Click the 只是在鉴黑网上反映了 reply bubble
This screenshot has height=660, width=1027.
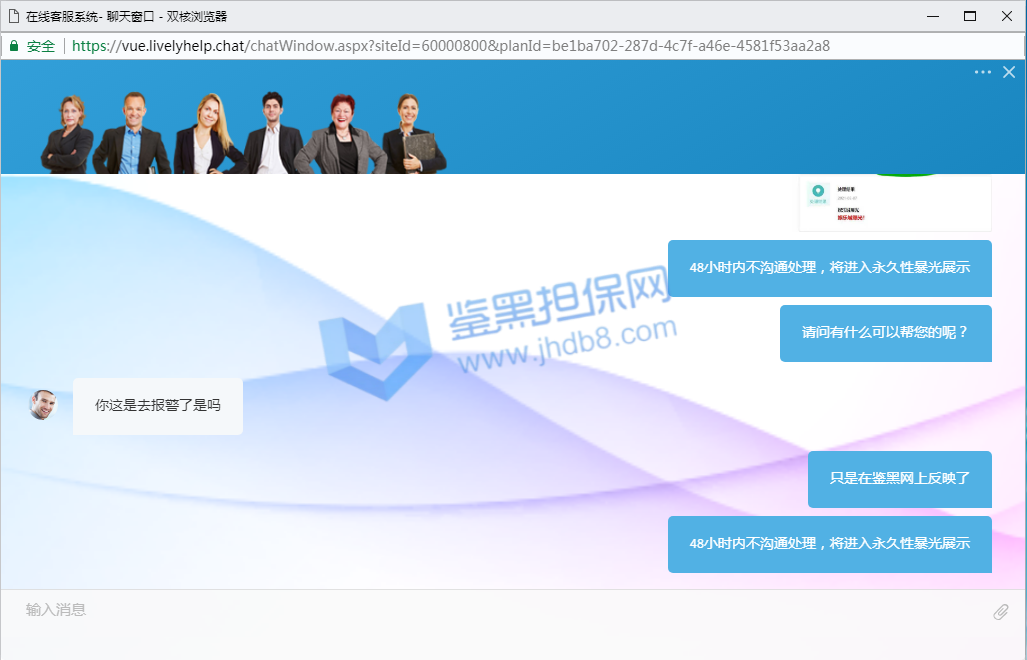coord(899,479)
